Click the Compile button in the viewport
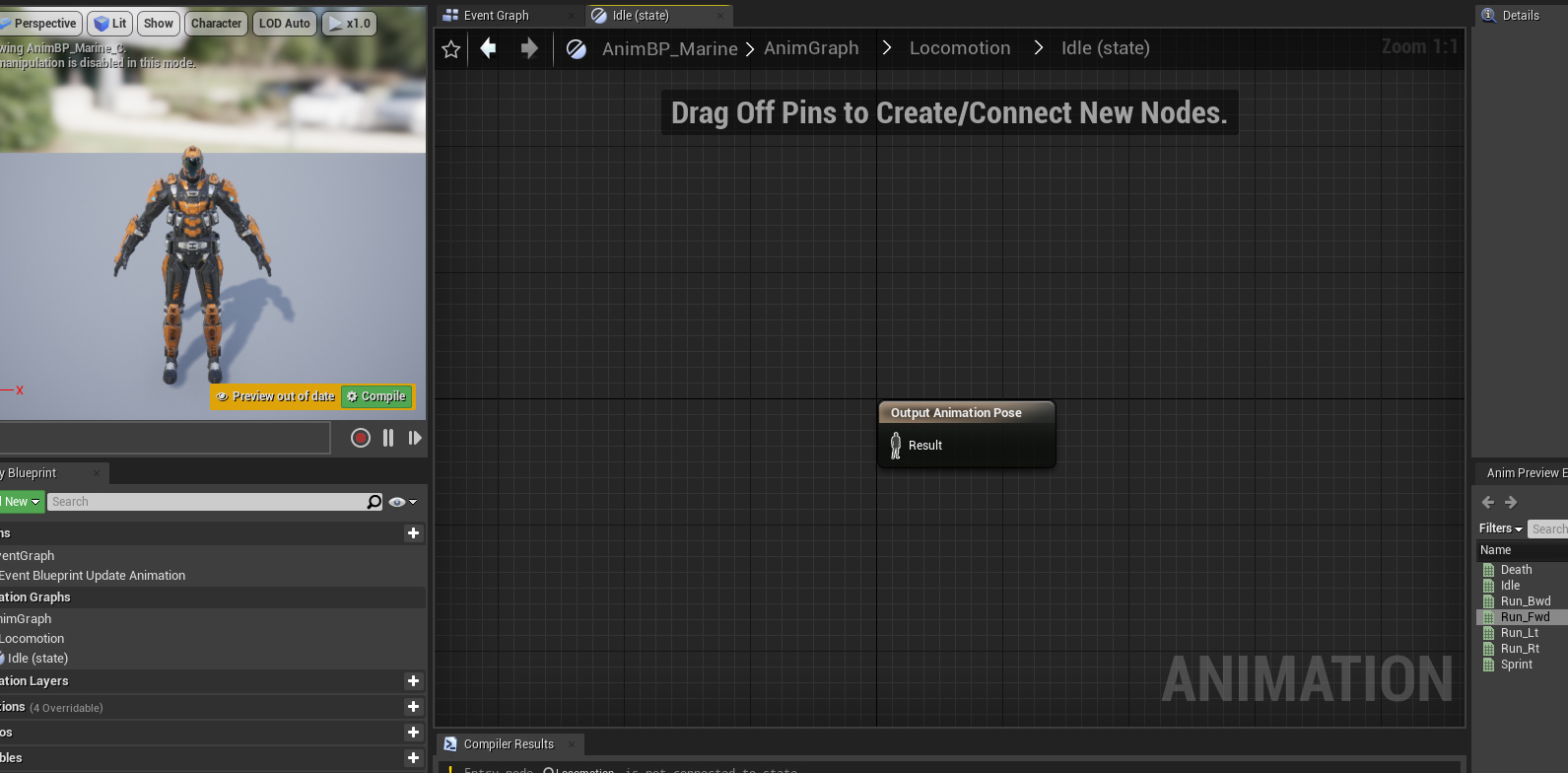The width and height of the screenshot is (1568, 773). tap(376, 396)
